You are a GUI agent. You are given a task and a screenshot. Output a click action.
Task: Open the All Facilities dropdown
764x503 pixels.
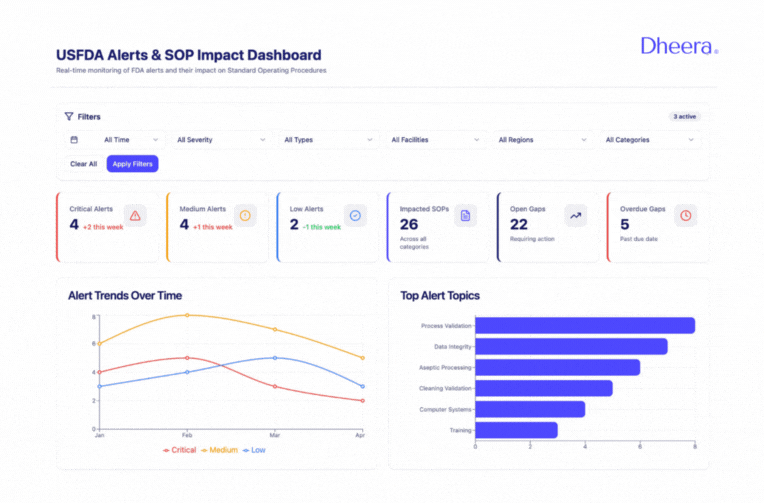[x=434, y=140]
